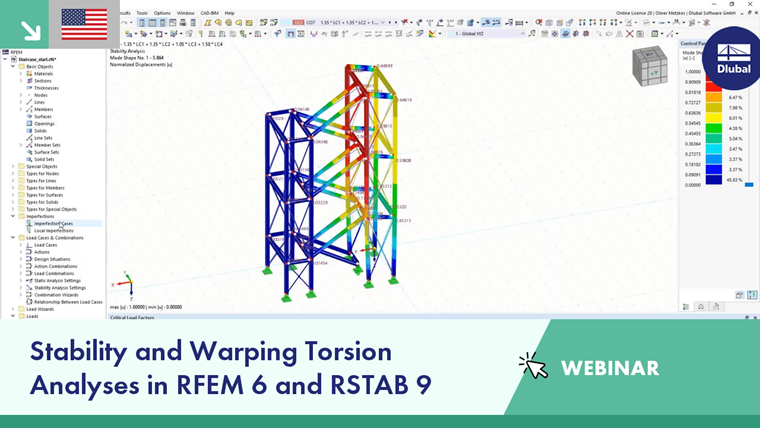
Task: Click the red color swatch in the legend
Action: pos(713,87)
